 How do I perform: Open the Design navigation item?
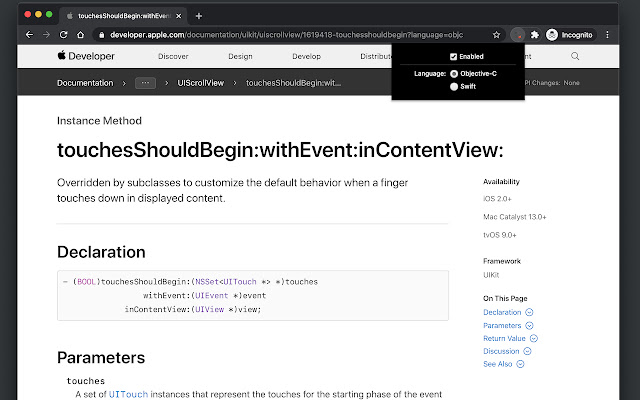[x=240, y=56]
